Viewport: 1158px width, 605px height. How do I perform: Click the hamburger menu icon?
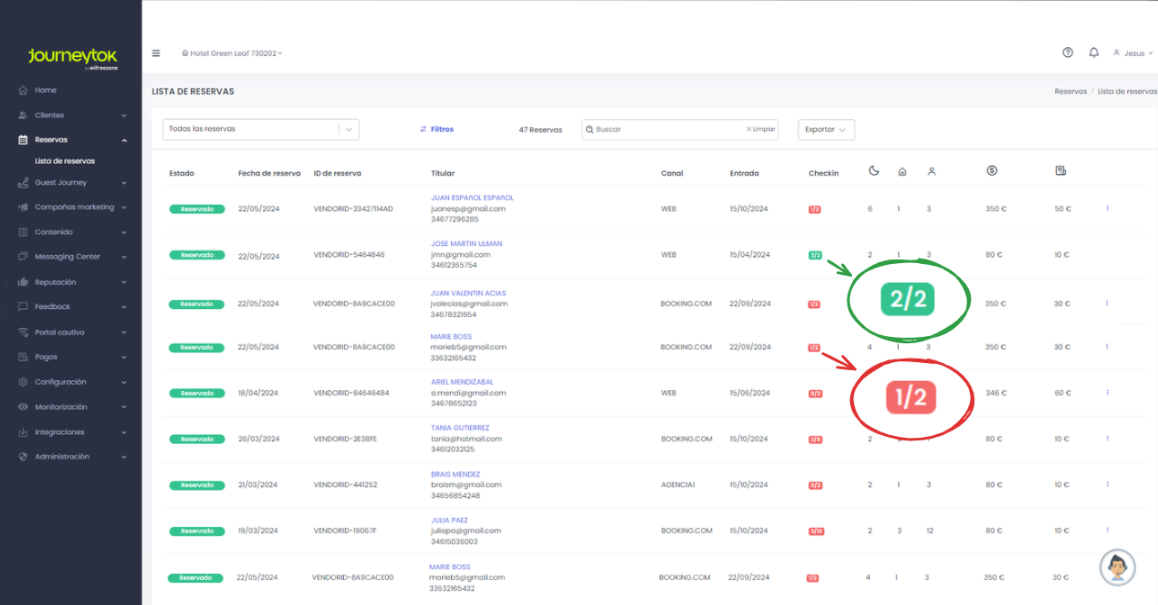pyautogui.click(x=156, y=53)
